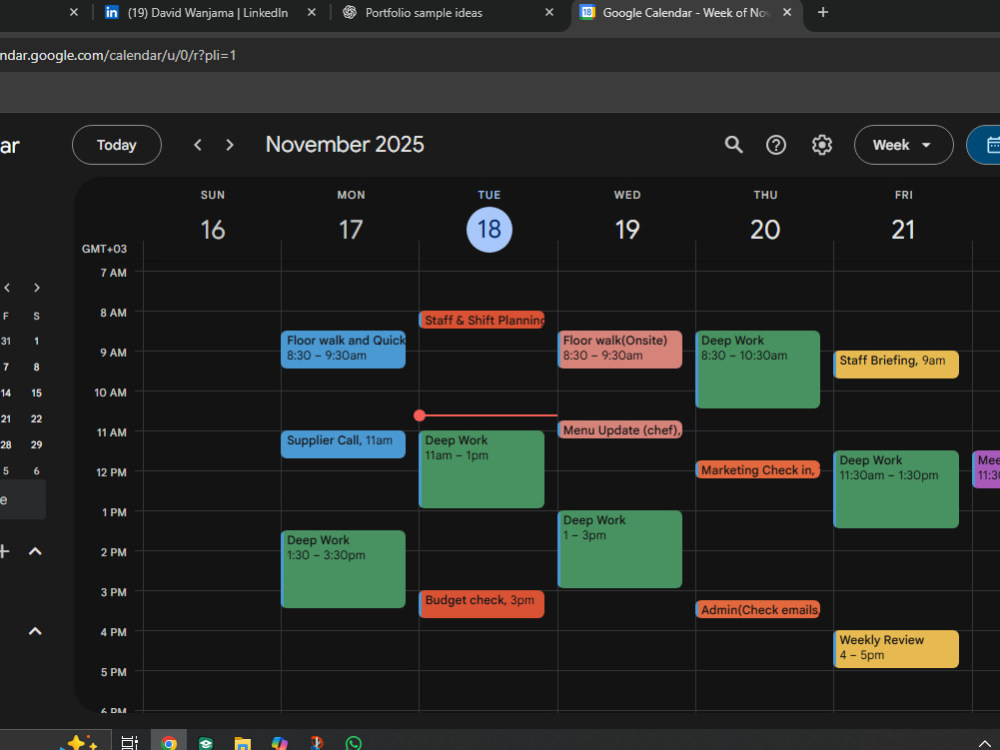Click the calendar view toggle button
1000x750 pixels.
[x=985, y=145]
